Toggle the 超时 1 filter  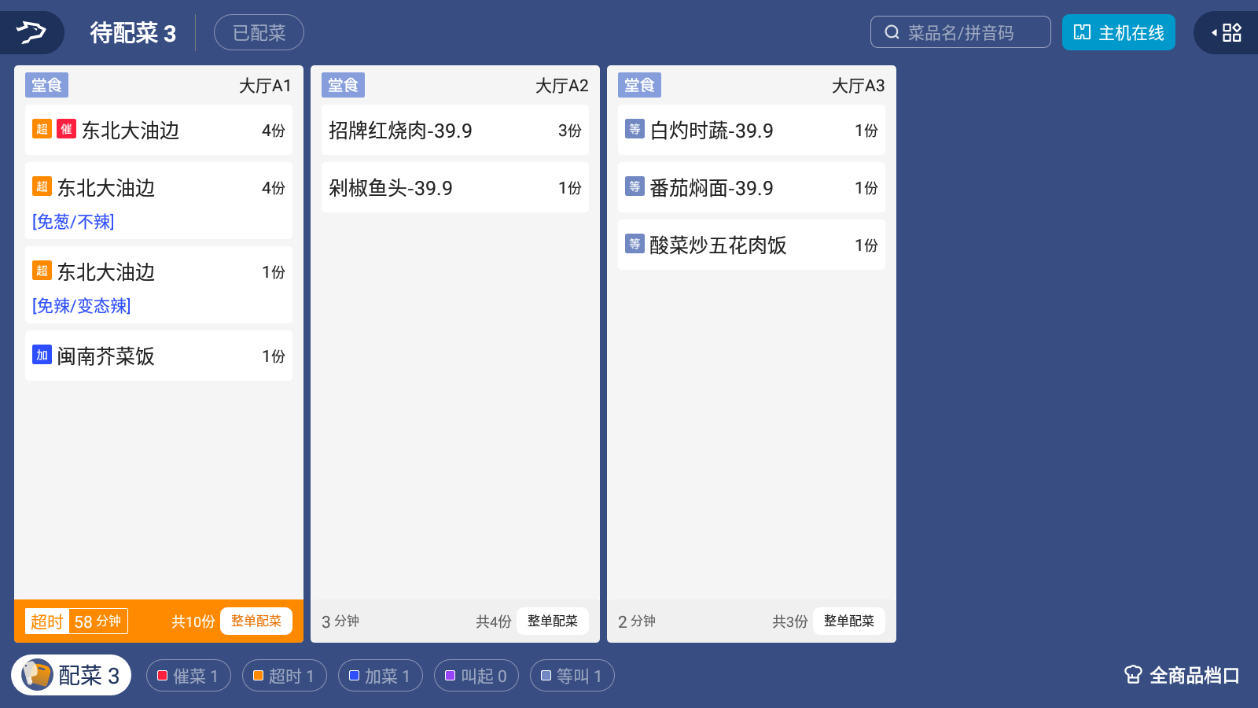[284, 676]
